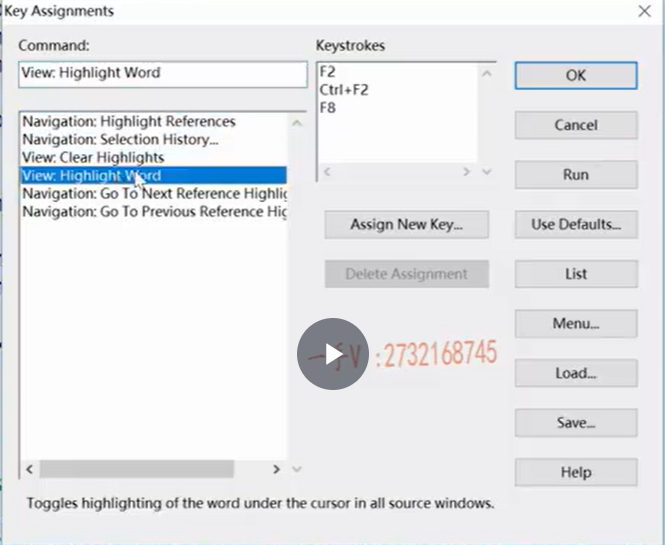665x545 pixels.
Task: Select Go To Previous Reference Highlight command
Action: pyautogui.click(x=154, y=212)
